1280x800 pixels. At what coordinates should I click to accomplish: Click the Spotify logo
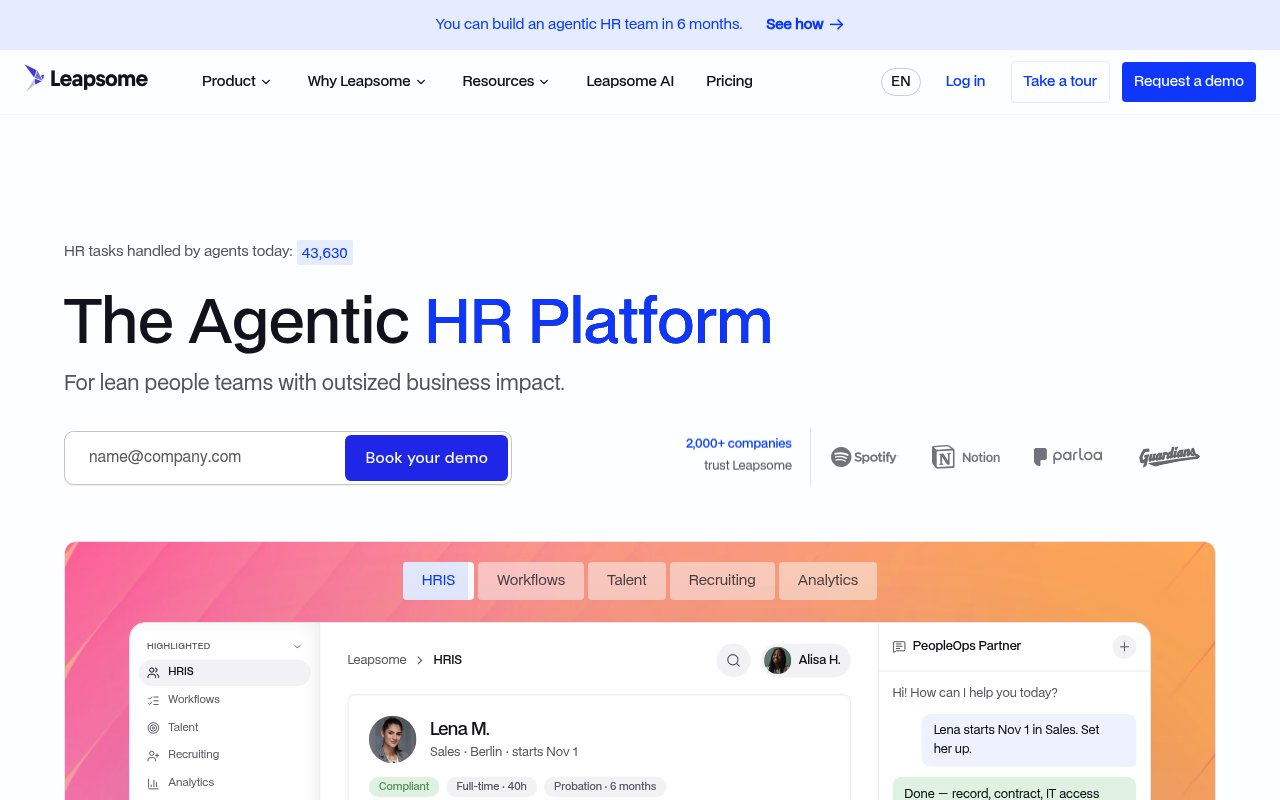(864, 457)
